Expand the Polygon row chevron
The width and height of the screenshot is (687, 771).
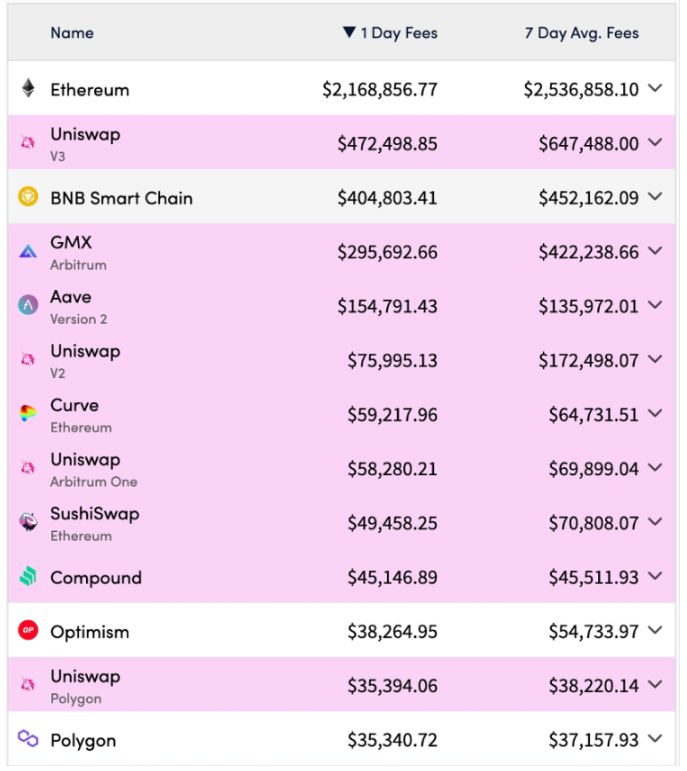(x=655, y=739)
